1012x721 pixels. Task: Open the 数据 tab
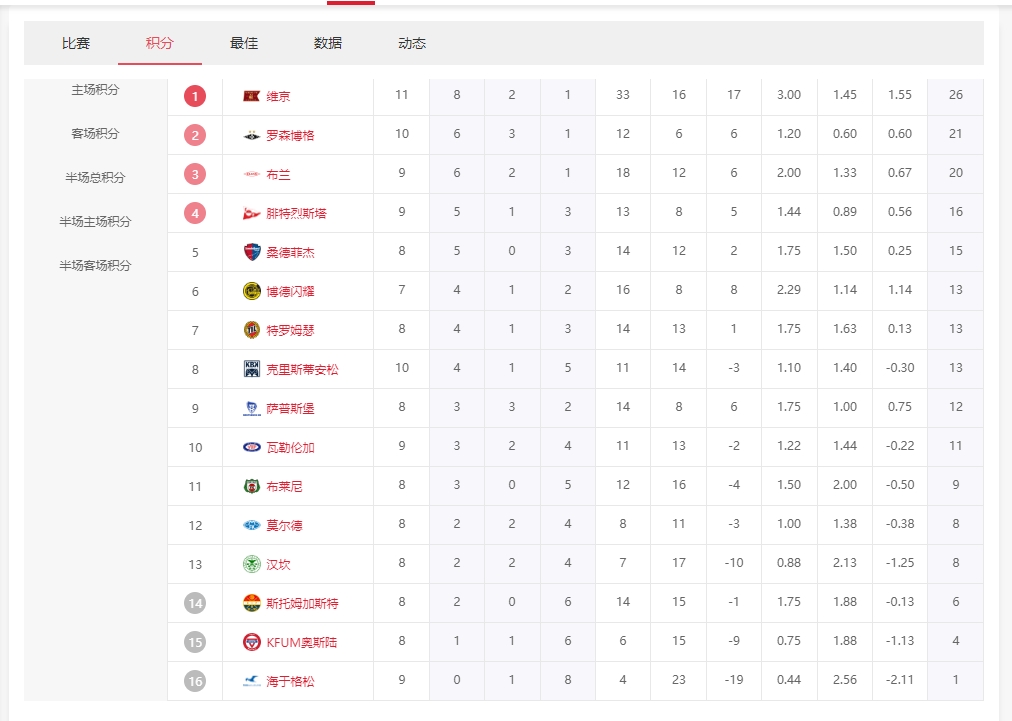(x=328, y=43)
